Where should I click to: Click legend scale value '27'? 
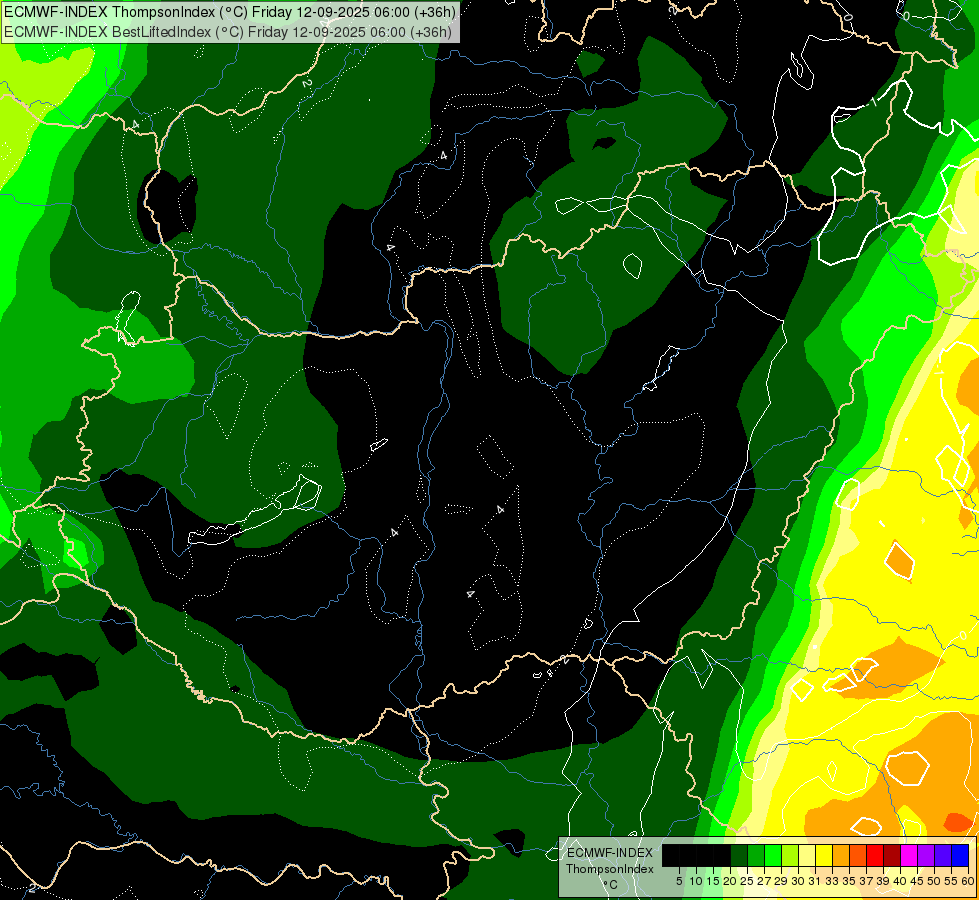click(764, 881)
